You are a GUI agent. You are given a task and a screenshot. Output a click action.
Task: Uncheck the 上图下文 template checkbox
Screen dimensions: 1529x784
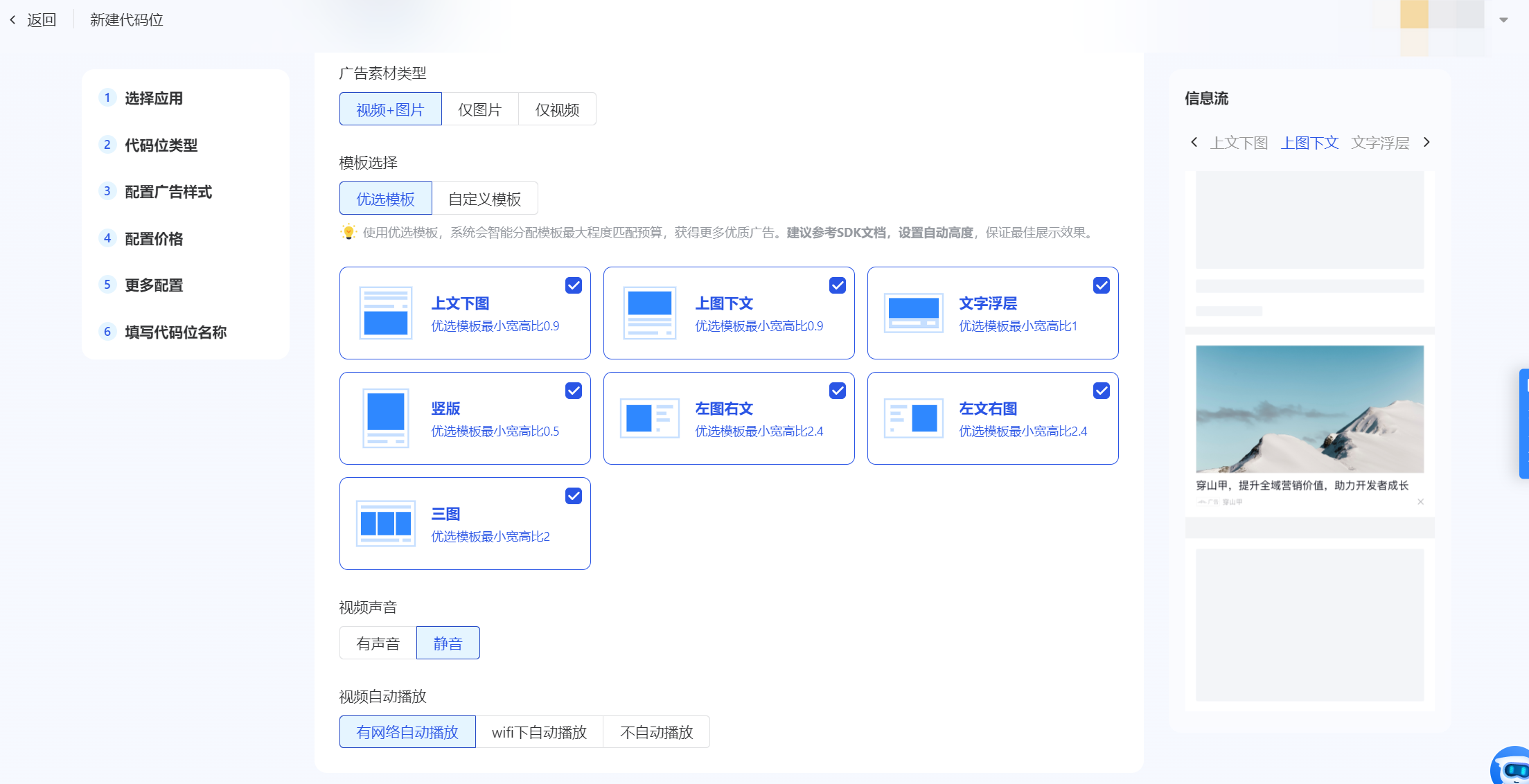838,285
